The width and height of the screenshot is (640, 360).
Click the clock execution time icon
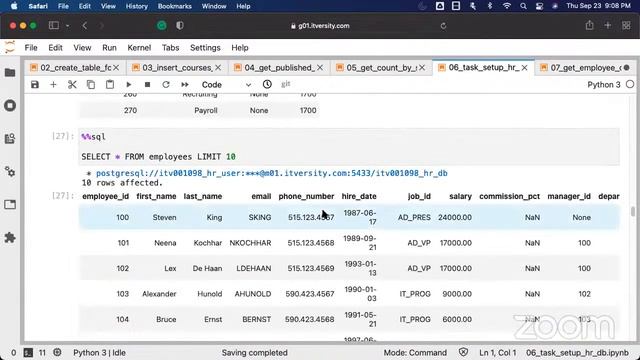(267, 84)
